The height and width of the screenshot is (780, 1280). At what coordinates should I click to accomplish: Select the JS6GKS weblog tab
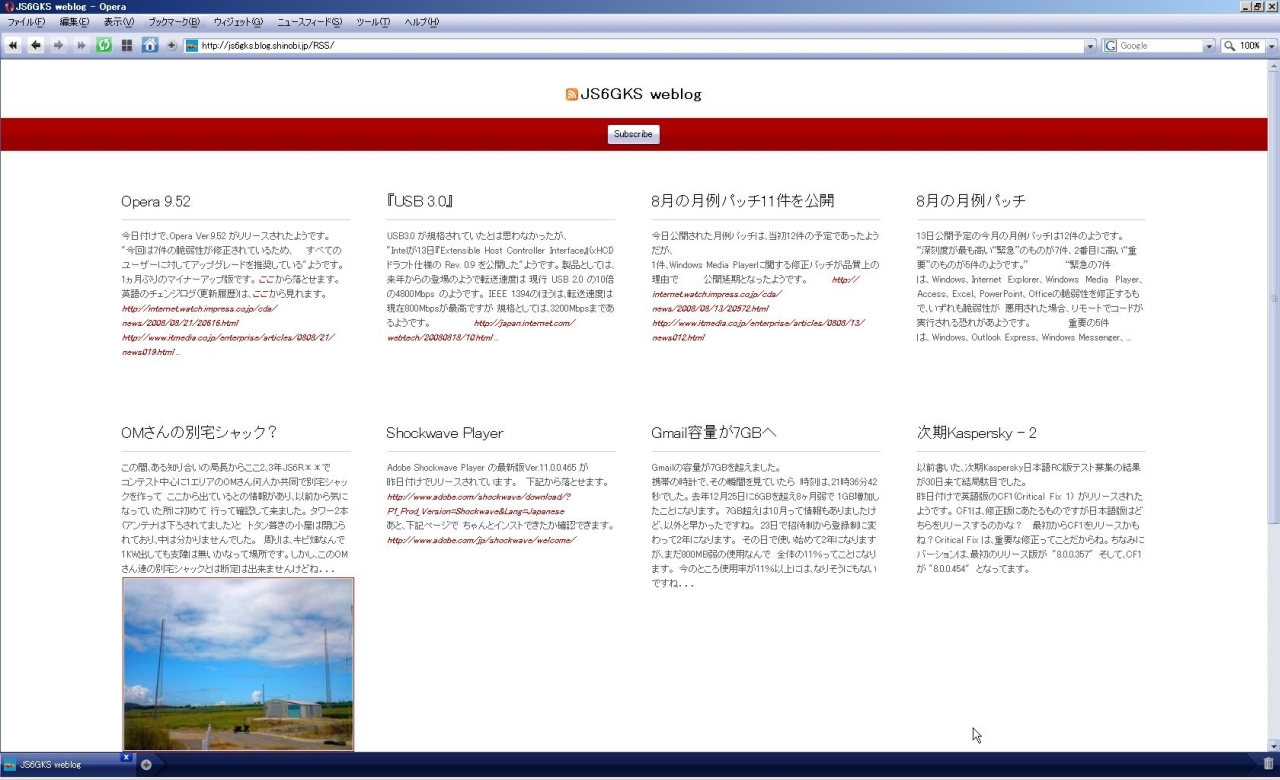[x=67, y=765]
